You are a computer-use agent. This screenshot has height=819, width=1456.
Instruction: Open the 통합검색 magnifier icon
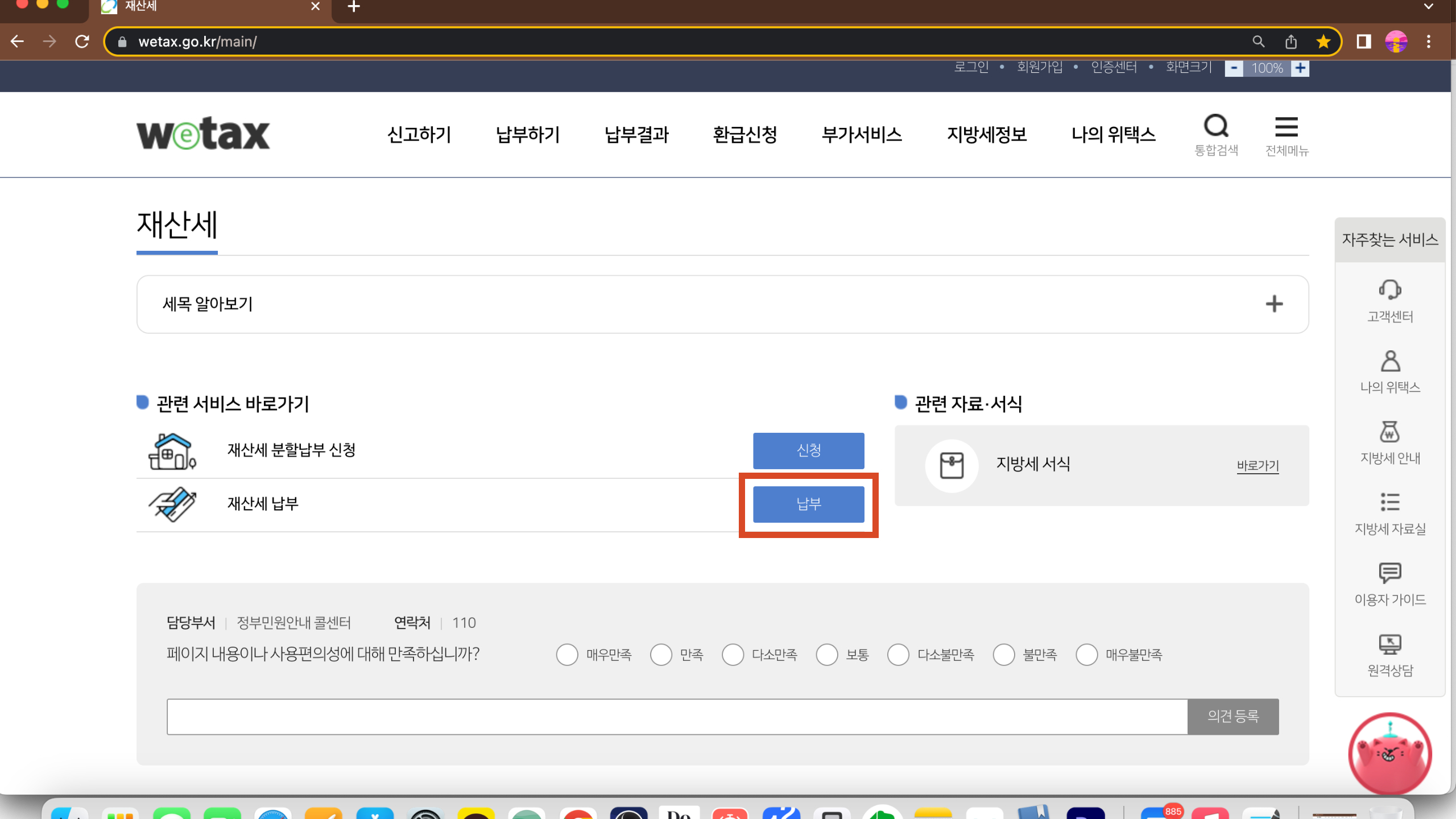[1216, 127]
